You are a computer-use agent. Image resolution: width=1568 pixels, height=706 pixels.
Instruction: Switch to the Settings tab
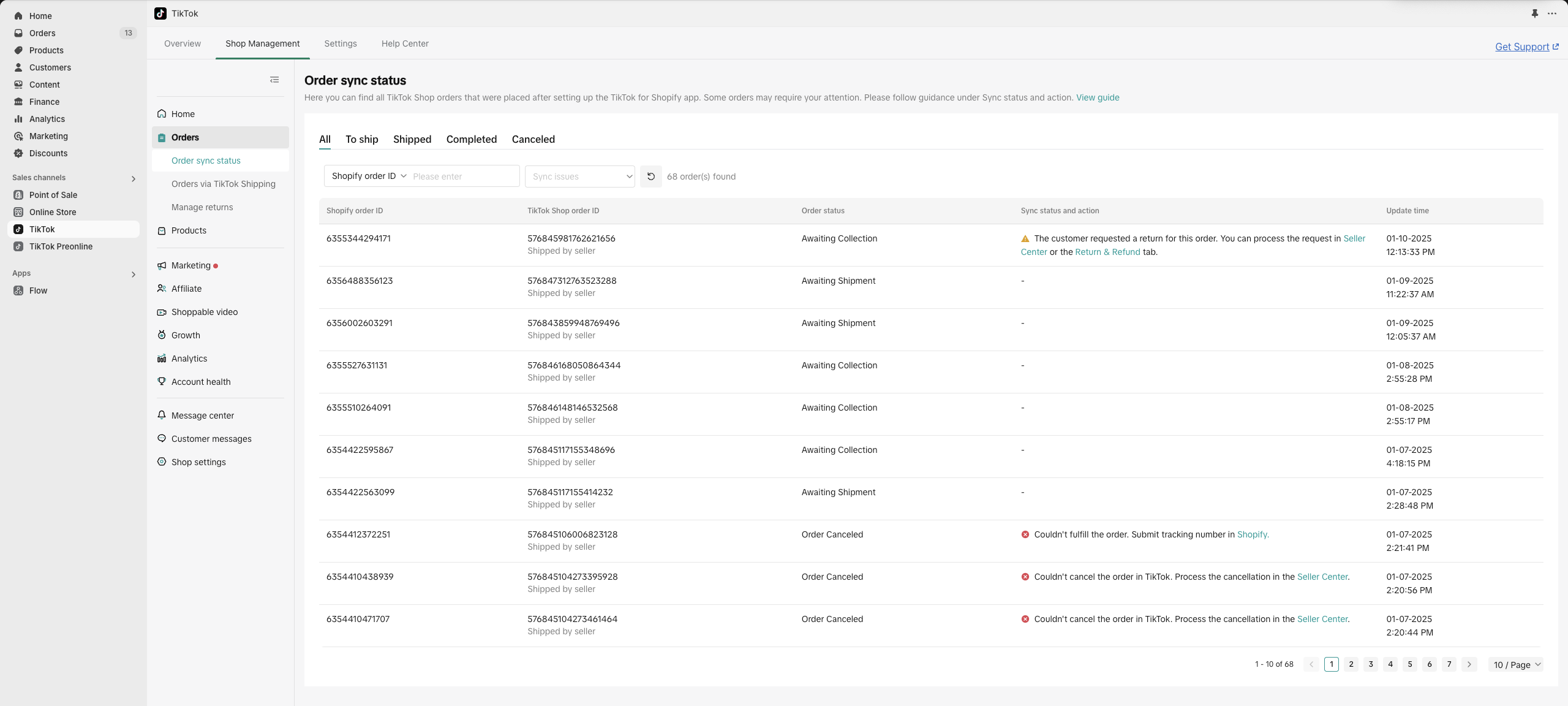tap(340, 44)
